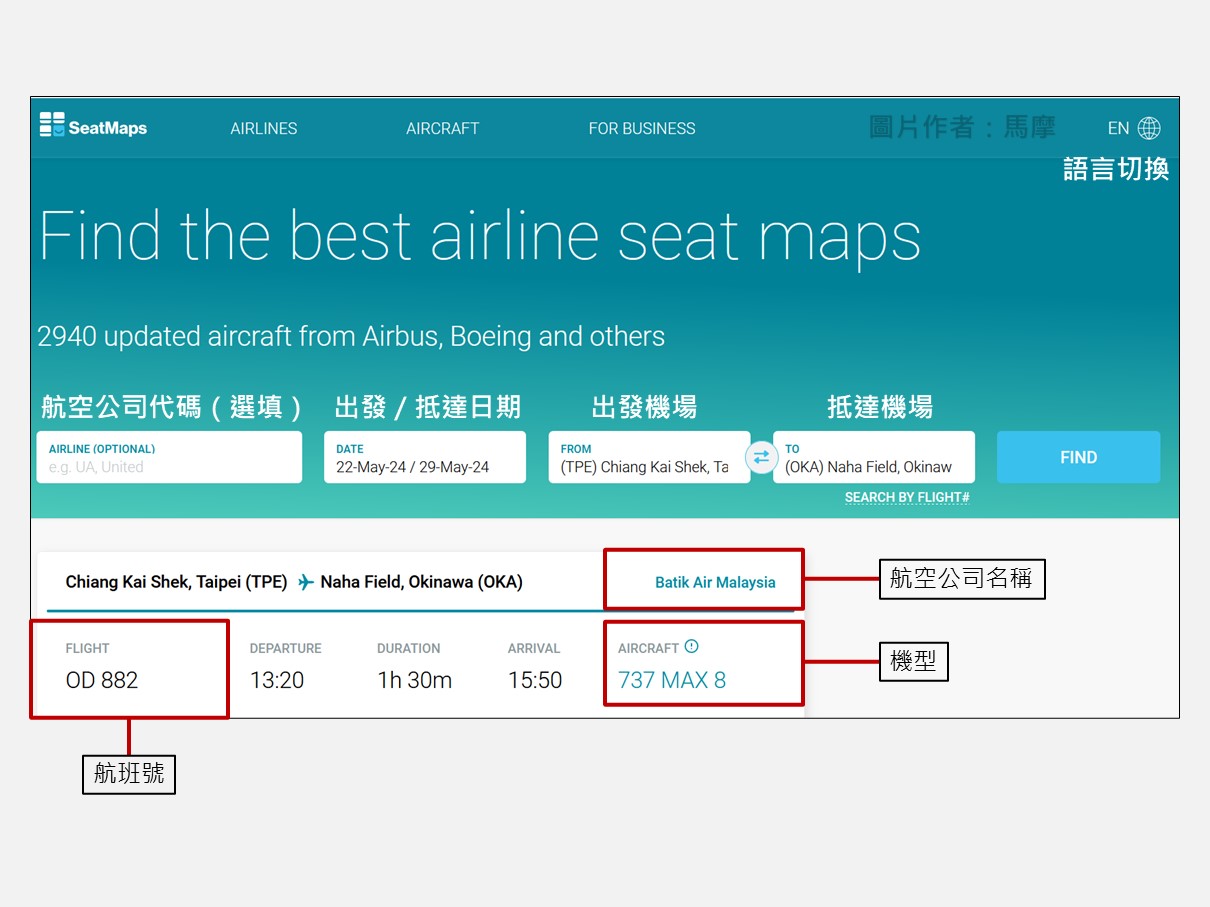
Task: Click the TO field Naha Field
Action: point(874,457)
